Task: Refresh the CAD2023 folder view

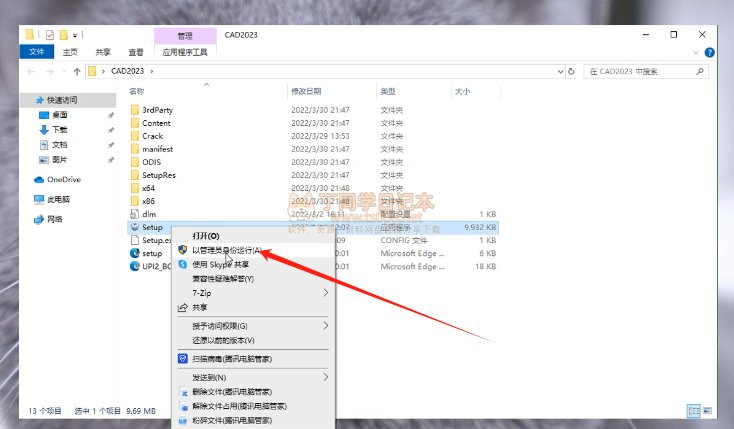Action: [571, 72]
